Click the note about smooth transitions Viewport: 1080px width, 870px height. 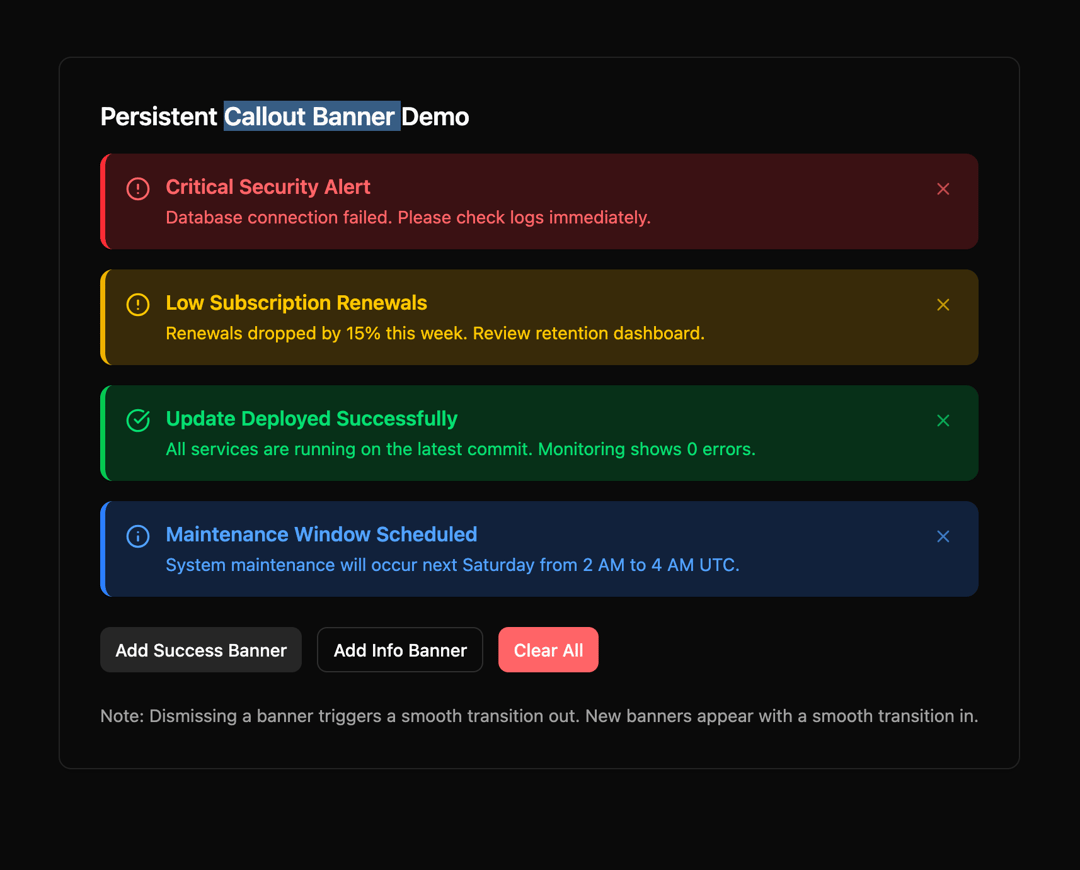coord(539,716)
